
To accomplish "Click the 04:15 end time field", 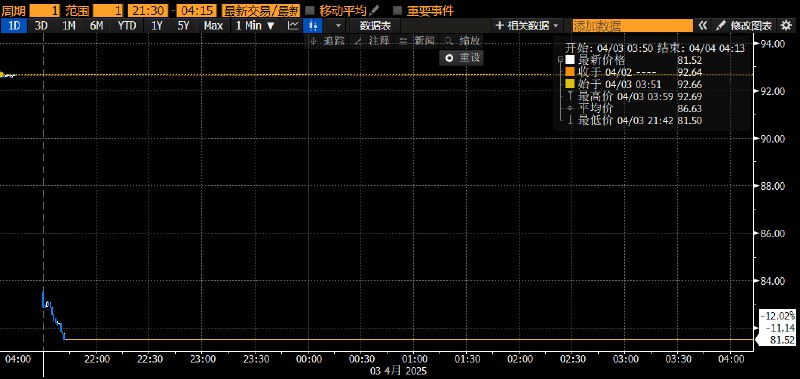I will [x=197, y=10].
